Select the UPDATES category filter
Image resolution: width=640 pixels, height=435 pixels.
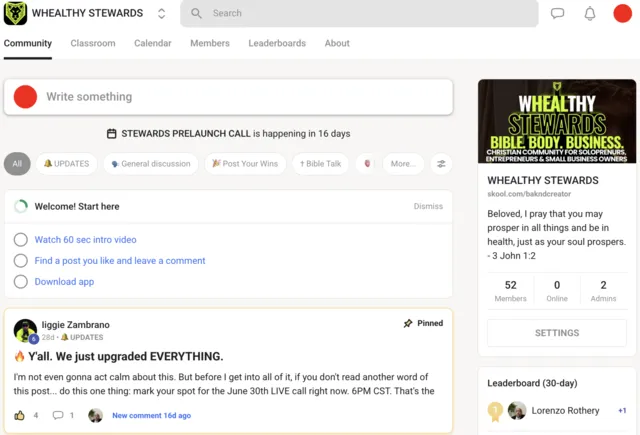[x=67, y=164]
